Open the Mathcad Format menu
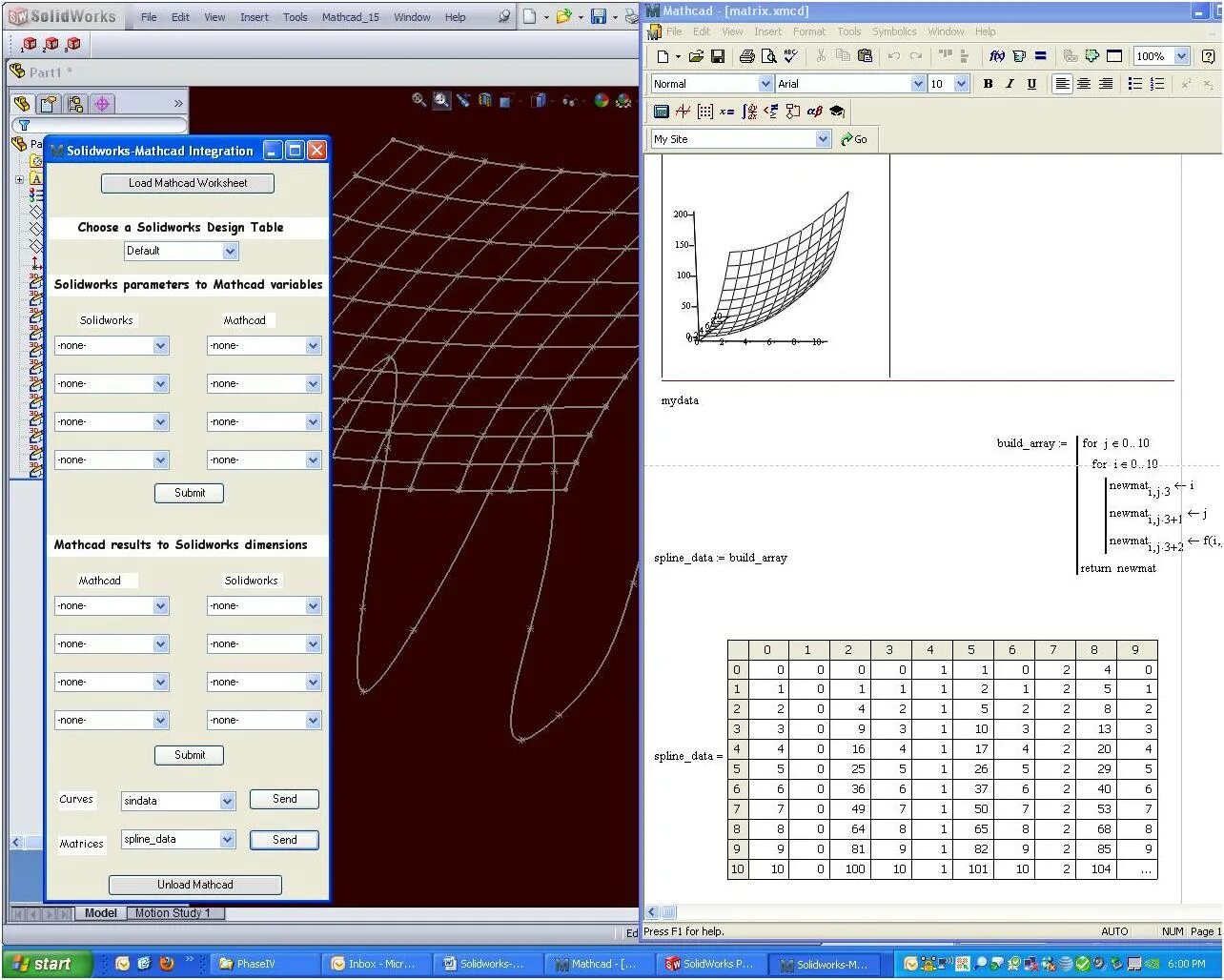Image resolution: width=1224 pixels, height=980 pixels. pos(809,31)
